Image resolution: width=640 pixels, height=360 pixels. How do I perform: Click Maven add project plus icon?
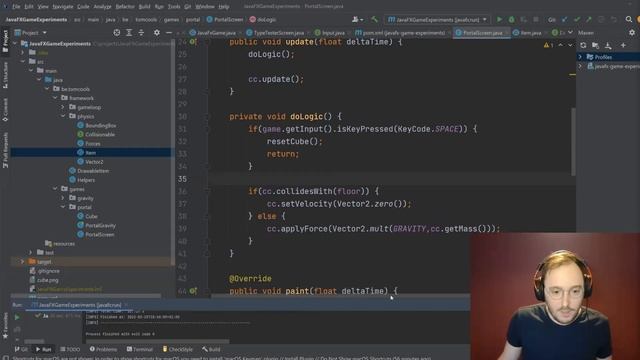click(623, 45)
